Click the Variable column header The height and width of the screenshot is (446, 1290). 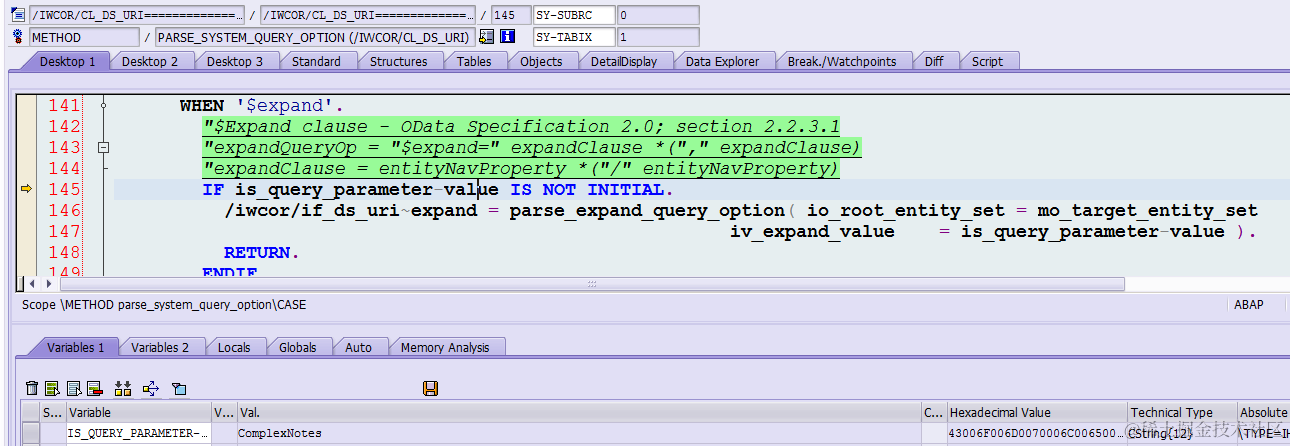pyautogui.click(x=138, y=412)
